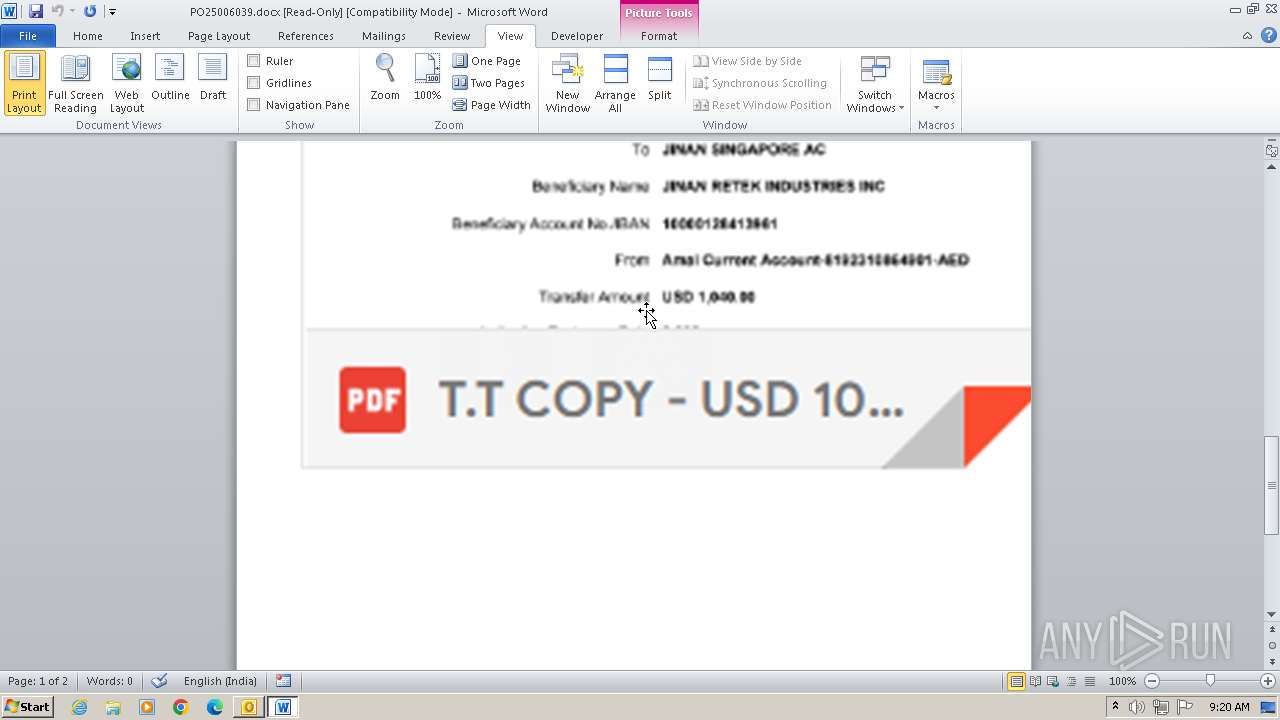The image size is (1280, 720).
Task: Click the T.T COPY PDF banner image
Action: (x=667, y=399)
